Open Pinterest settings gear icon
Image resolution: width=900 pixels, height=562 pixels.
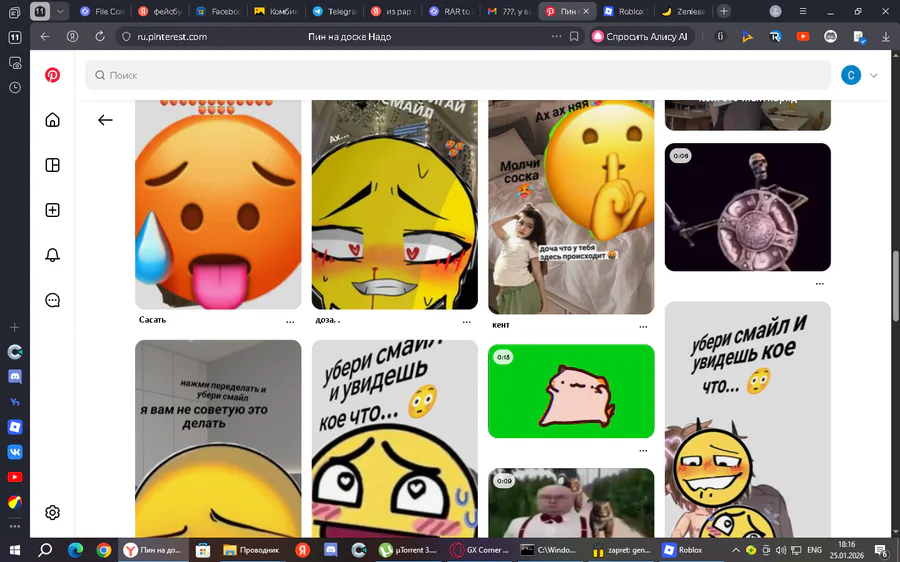pyautogui.click(x=52, y=512)
